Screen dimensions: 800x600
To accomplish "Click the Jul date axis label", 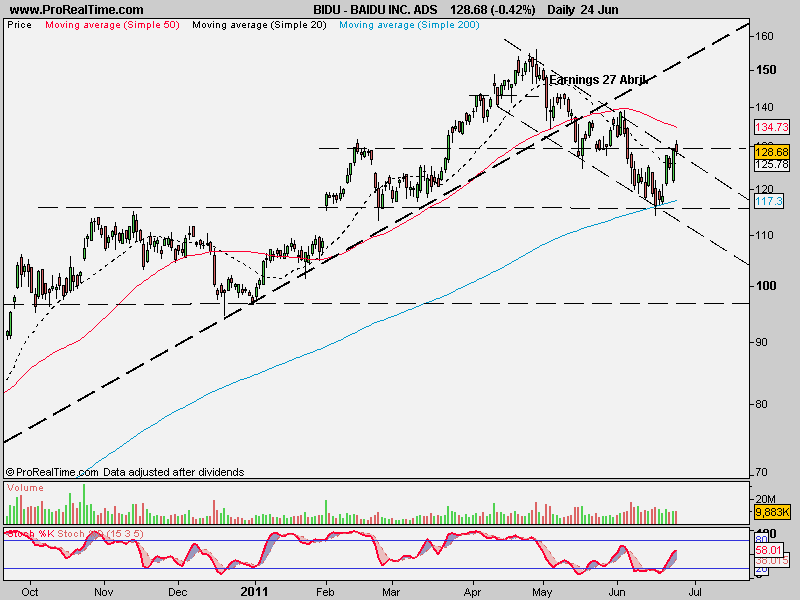I will pos(695,592).
